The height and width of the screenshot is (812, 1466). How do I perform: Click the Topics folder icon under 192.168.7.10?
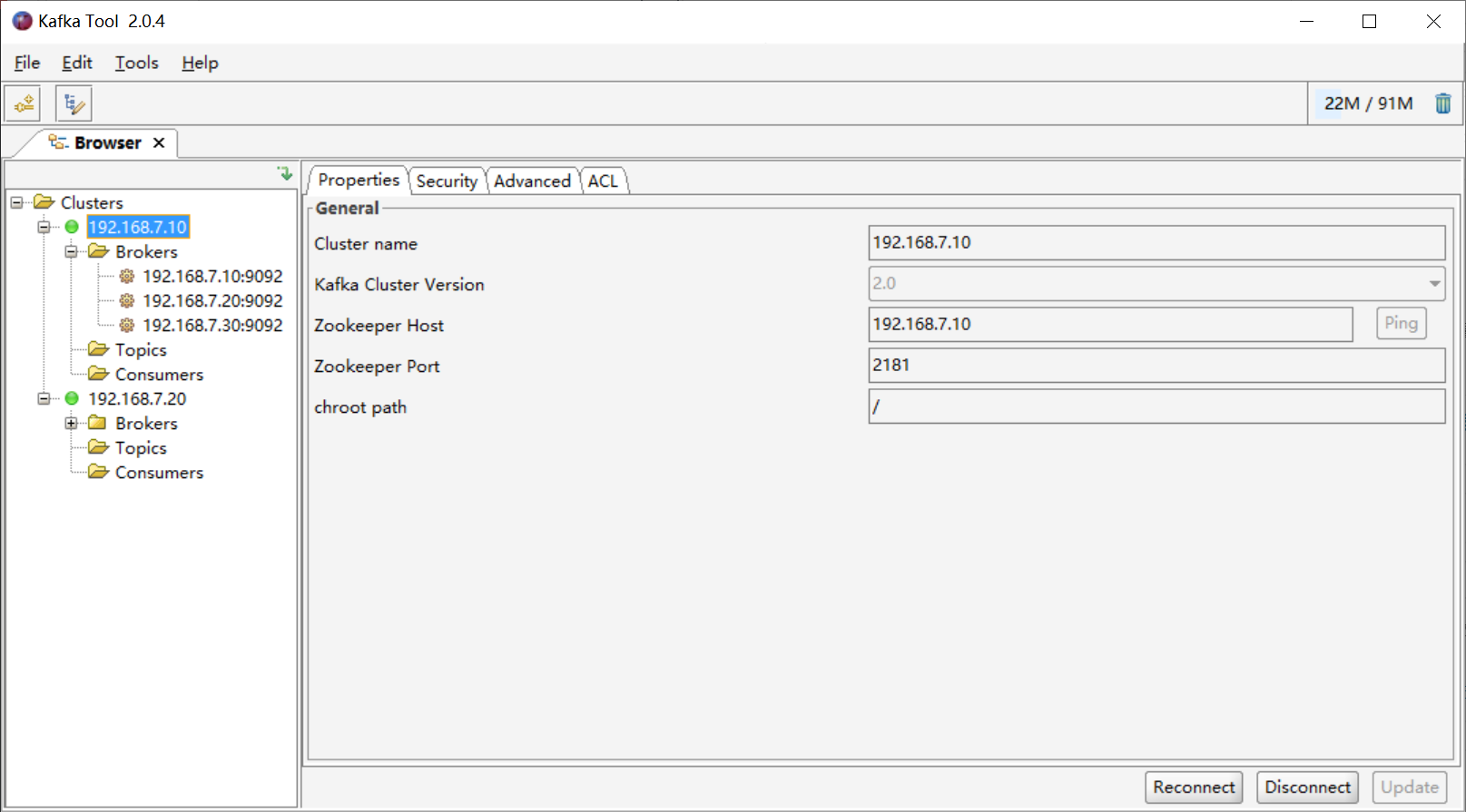[98, 349]
